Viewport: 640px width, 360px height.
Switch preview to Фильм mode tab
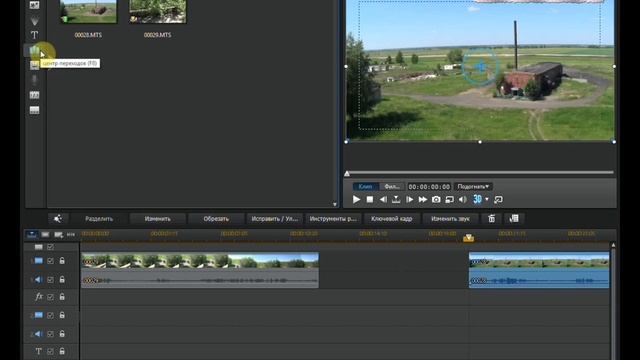click(x=392, y=187)
